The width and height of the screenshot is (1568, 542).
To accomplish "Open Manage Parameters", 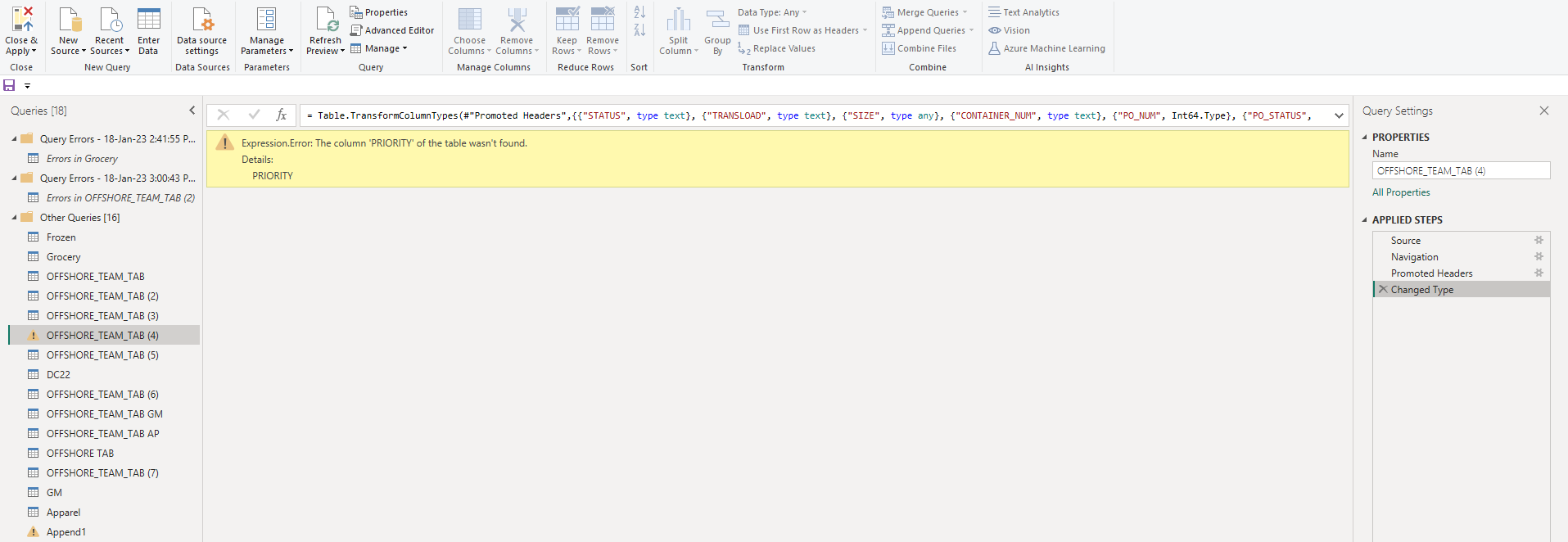I will point(267,31).
